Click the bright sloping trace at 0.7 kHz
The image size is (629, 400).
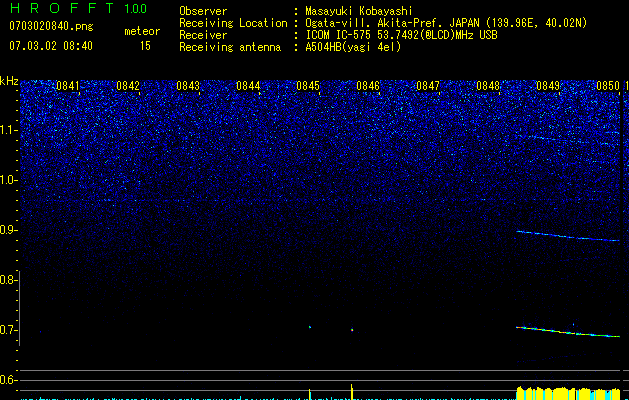[568, 332]
